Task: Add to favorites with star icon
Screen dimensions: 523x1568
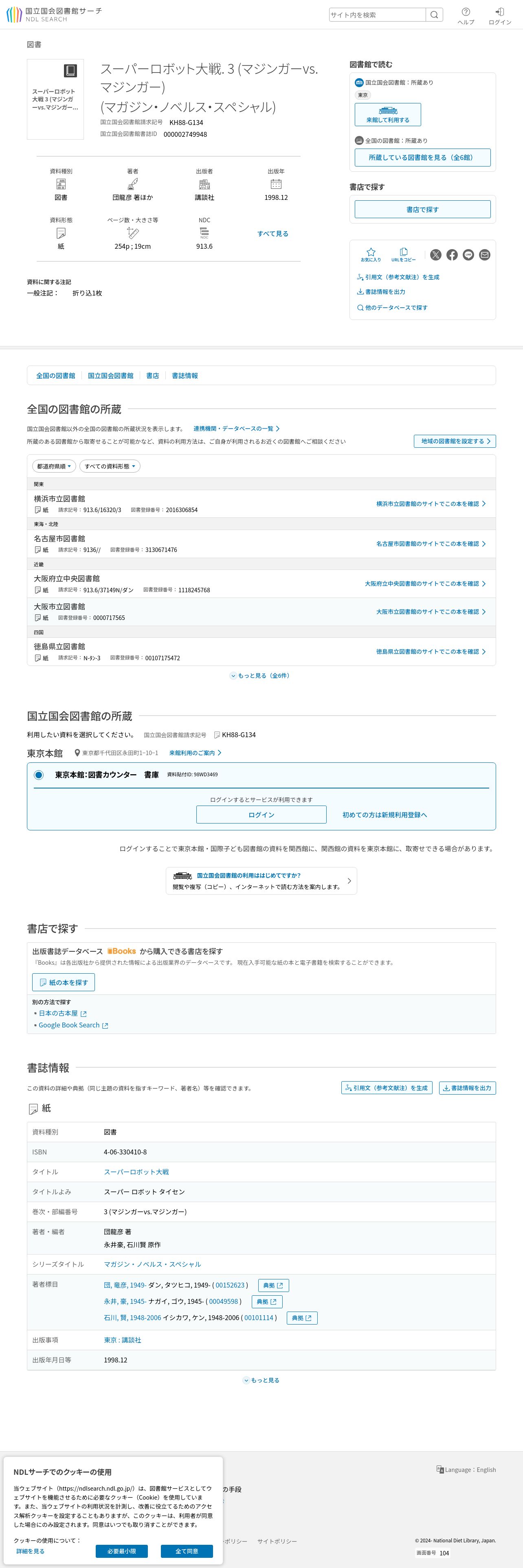Action: point(371,254)
